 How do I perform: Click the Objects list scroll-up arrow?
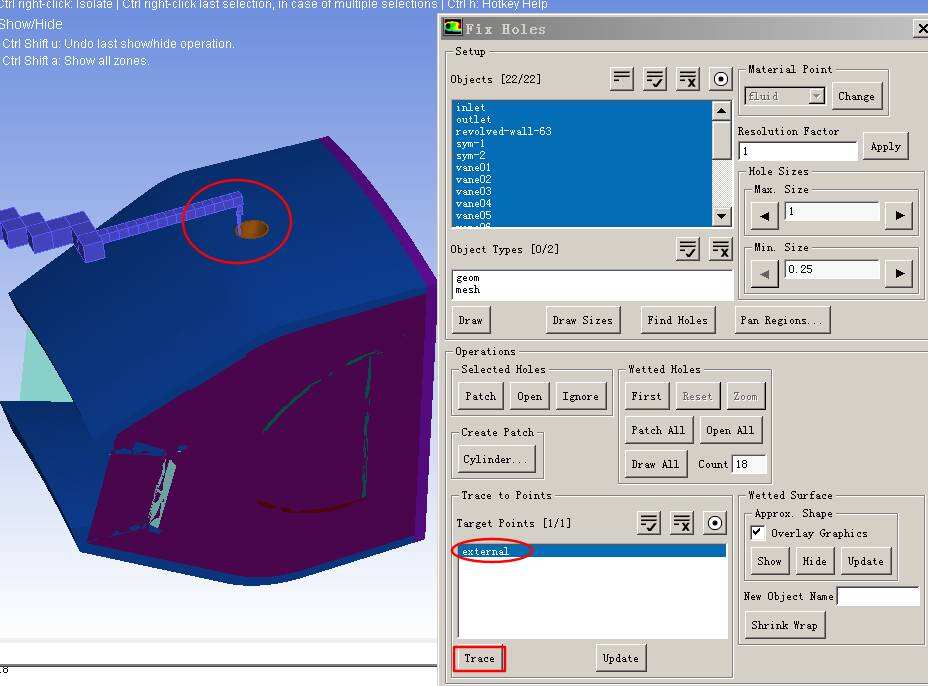click(721, 110)
